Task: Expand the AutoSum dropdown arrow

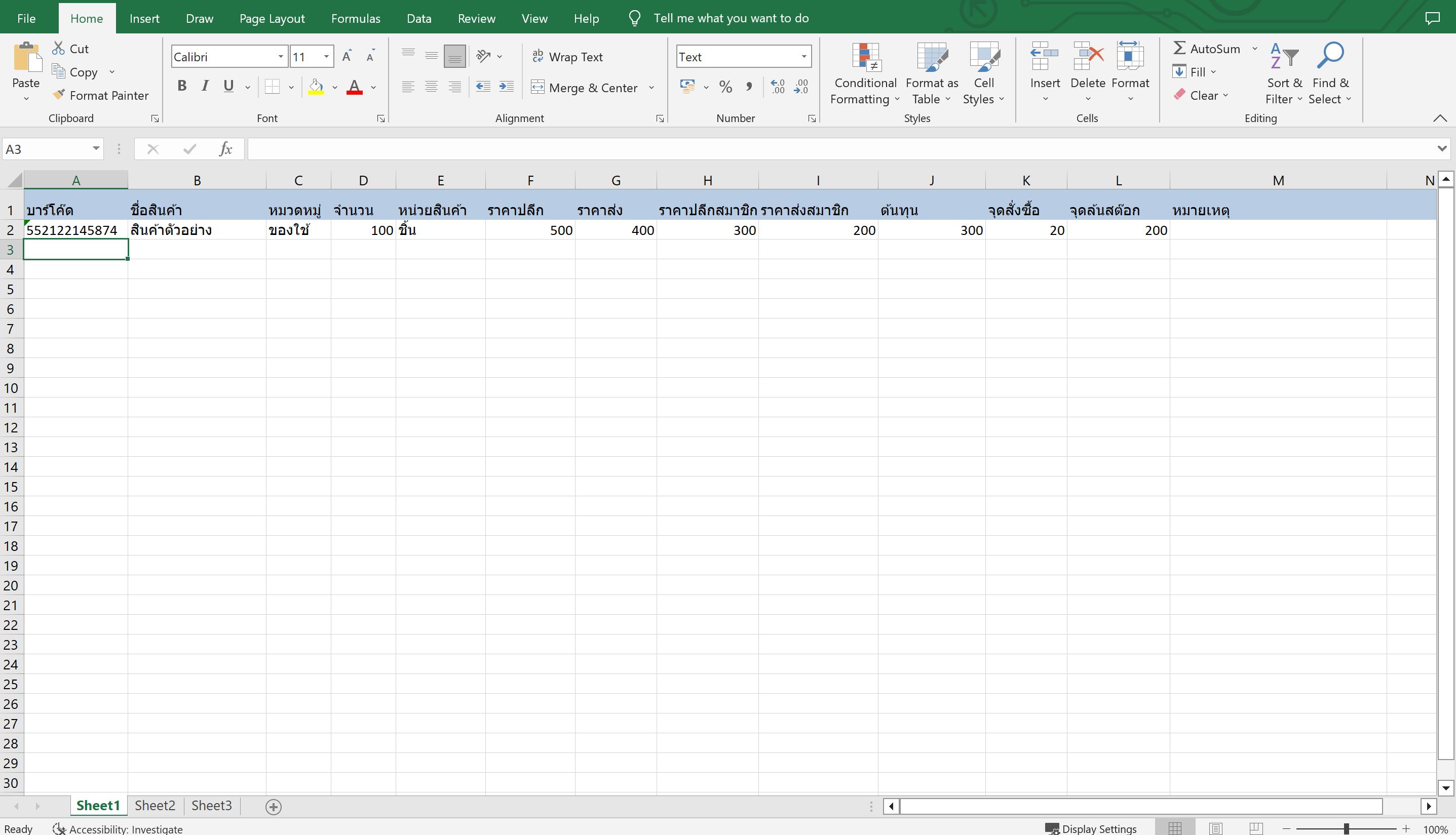Action: click(1255, 49)
